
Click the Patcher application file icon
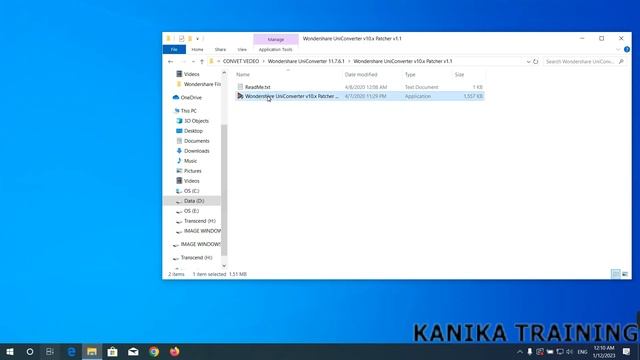click(x=240, y=96)
